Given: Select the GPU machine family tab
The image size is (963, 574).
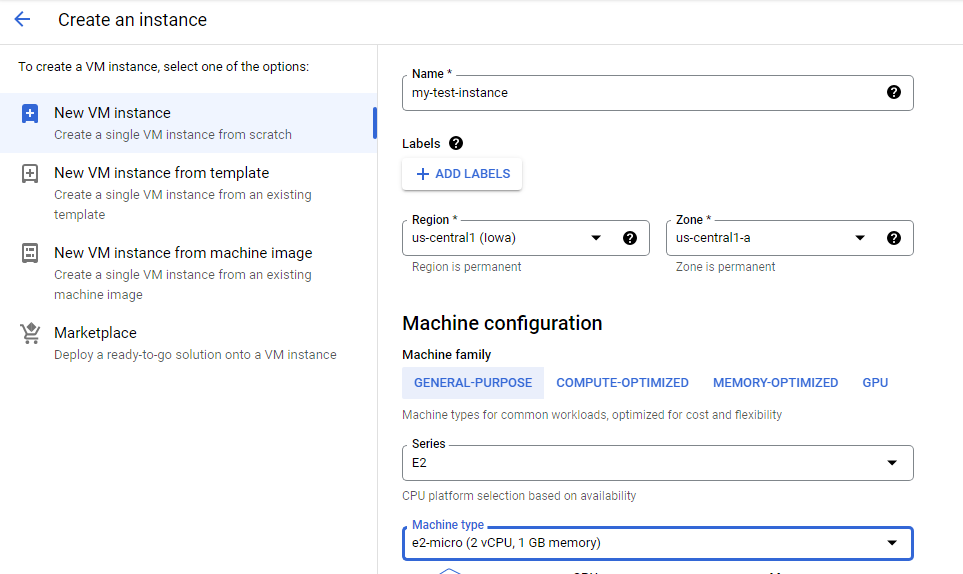Looking at the screenshot, I should coord(875,383).
